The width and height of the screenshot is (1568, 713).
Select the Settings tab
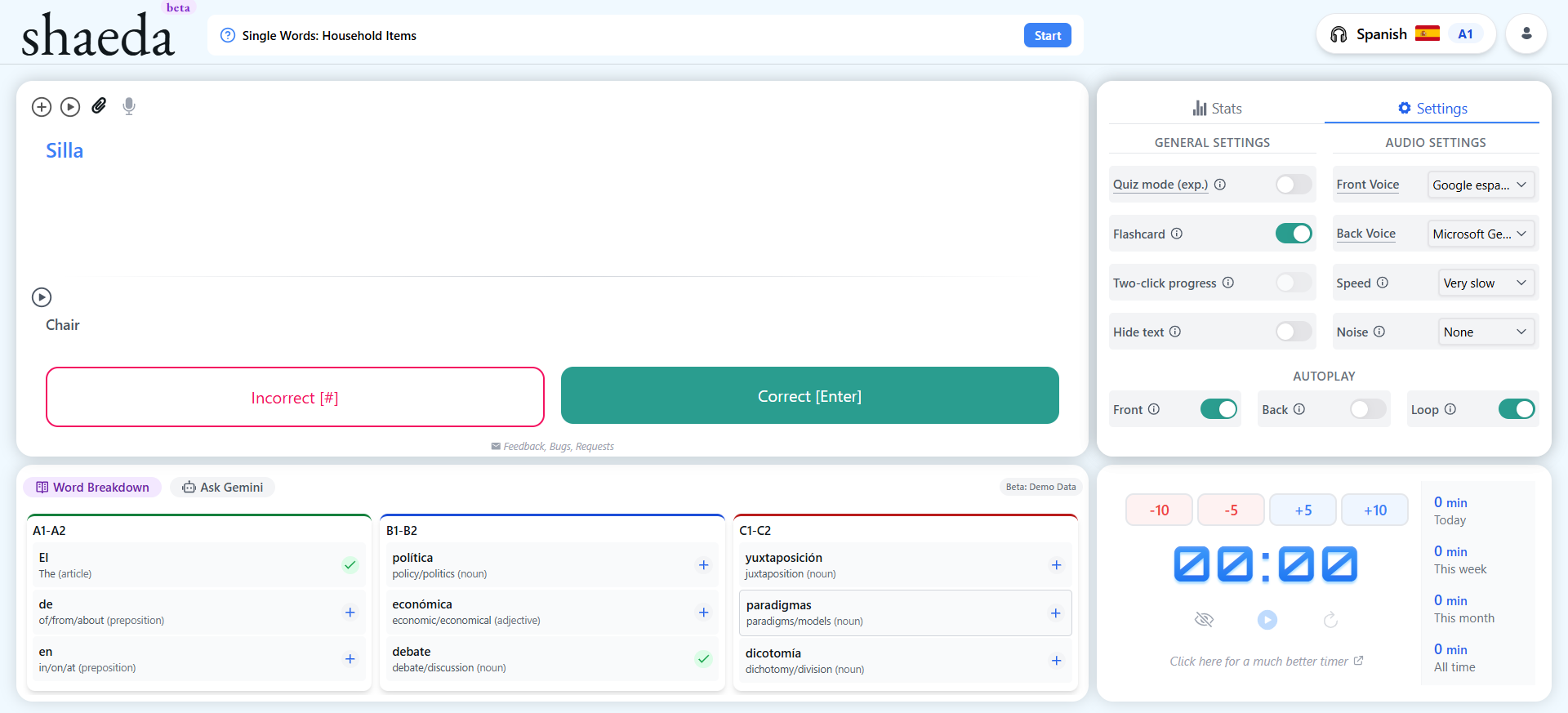[1432, 109]
